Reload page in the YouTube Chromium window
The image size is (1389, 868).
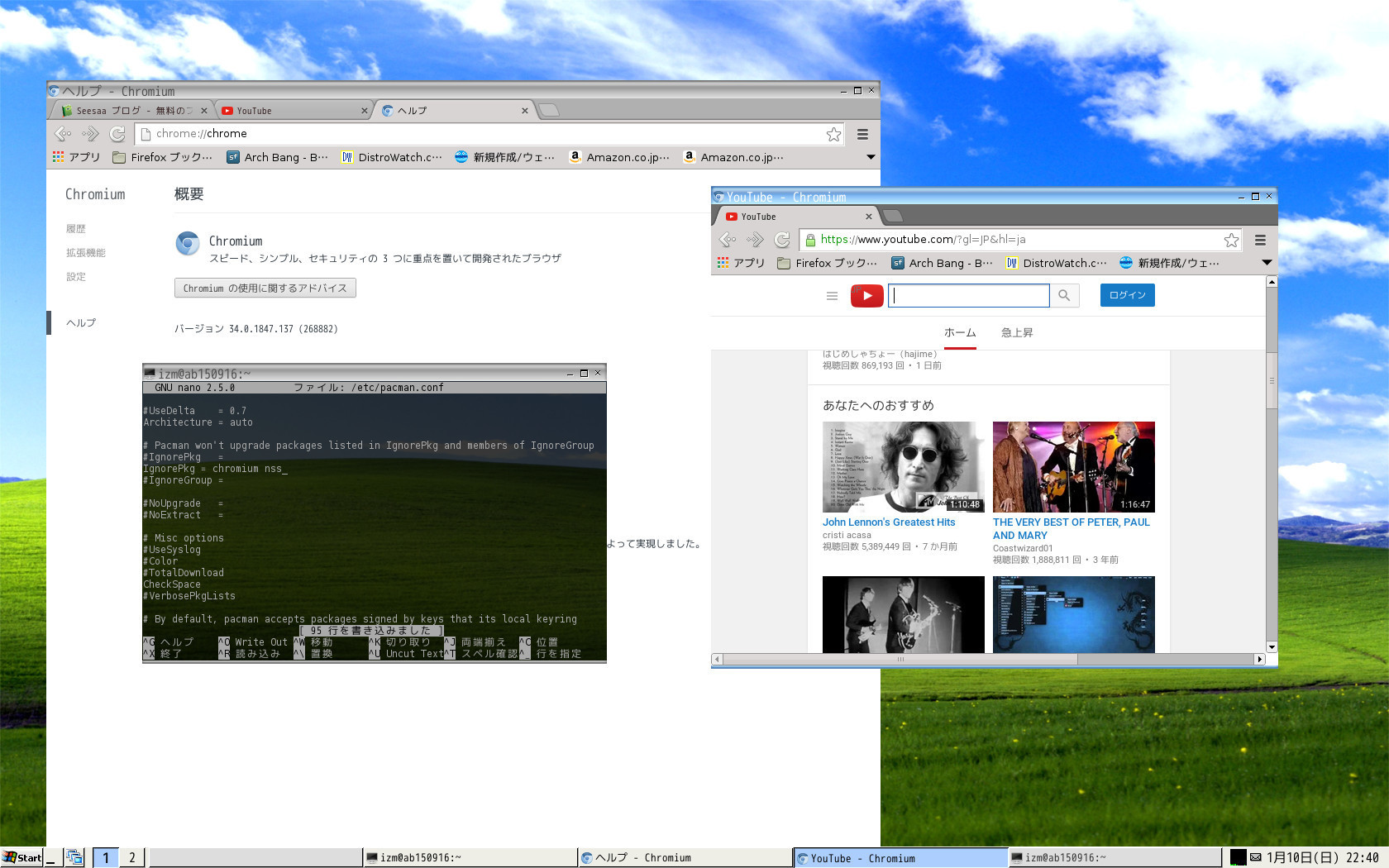pos(782,240)
